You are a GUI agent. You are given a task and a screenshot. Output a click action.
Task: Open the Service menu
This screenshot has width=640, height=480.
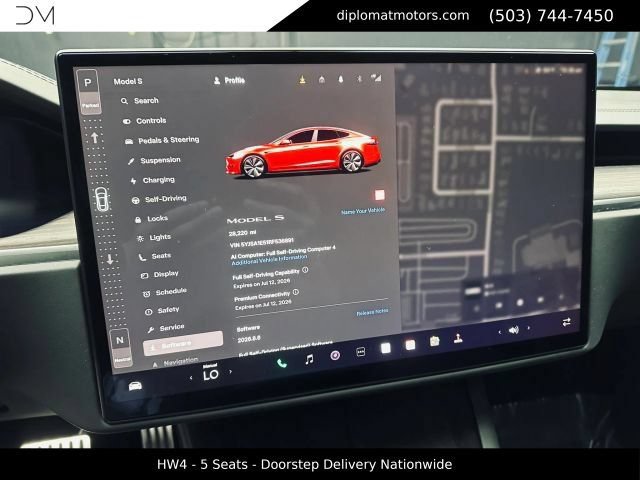tap(166, 328)
